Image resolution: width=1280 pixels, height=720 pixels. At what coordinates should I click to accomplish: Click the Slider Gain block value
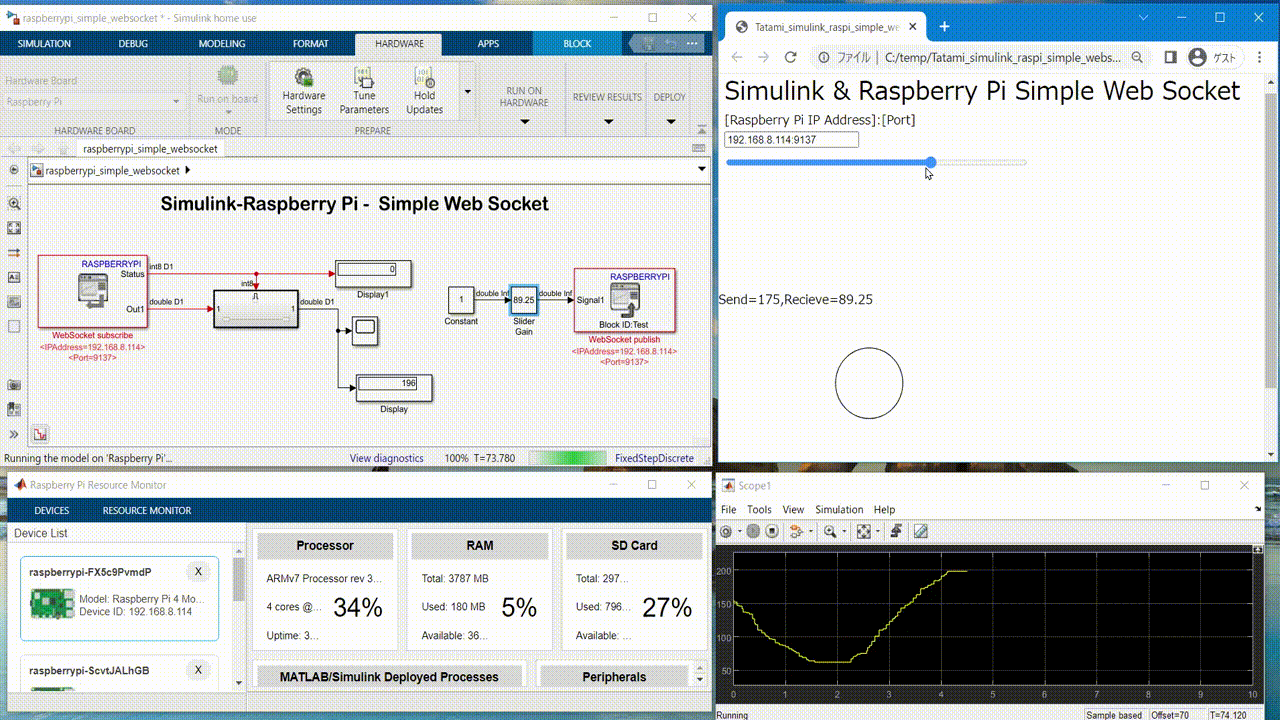click(524, 300)
